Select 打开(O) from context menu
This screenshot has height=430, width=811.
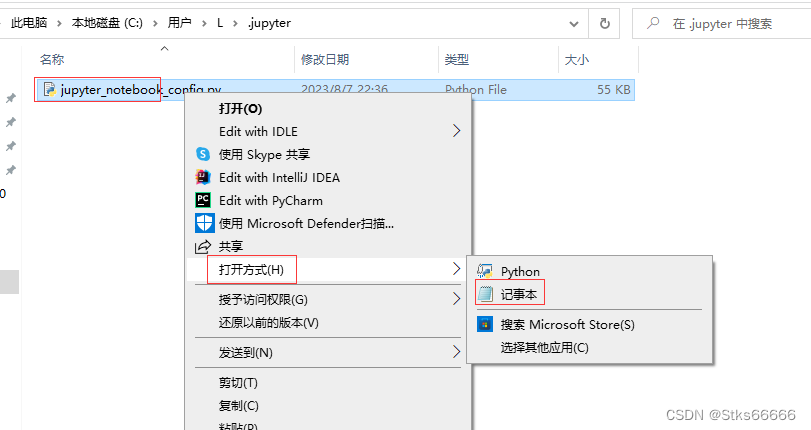[241, 109]
